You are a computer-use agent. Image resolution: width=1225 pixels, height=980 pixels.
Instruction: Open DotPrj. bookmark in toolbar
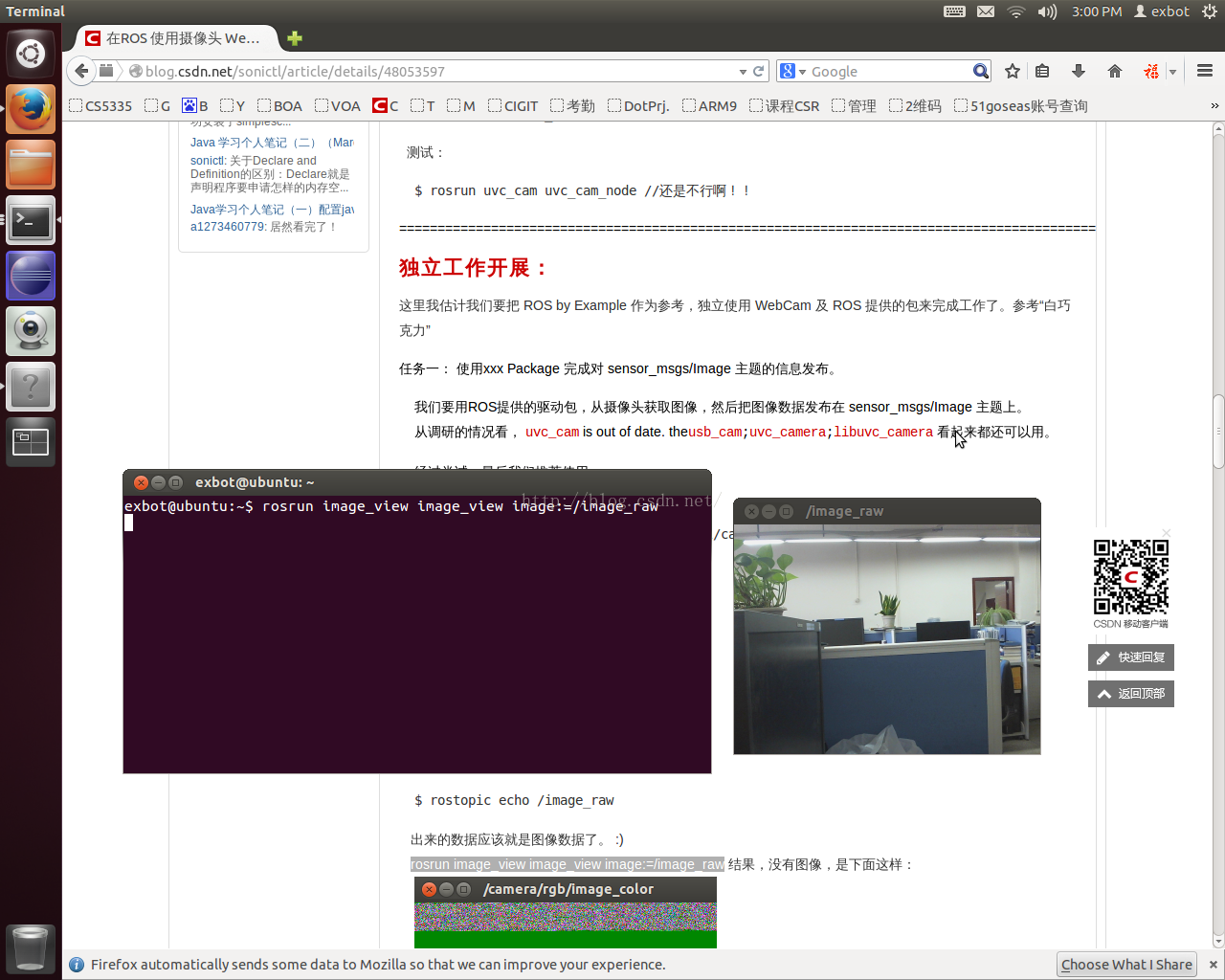coord(638,106)
